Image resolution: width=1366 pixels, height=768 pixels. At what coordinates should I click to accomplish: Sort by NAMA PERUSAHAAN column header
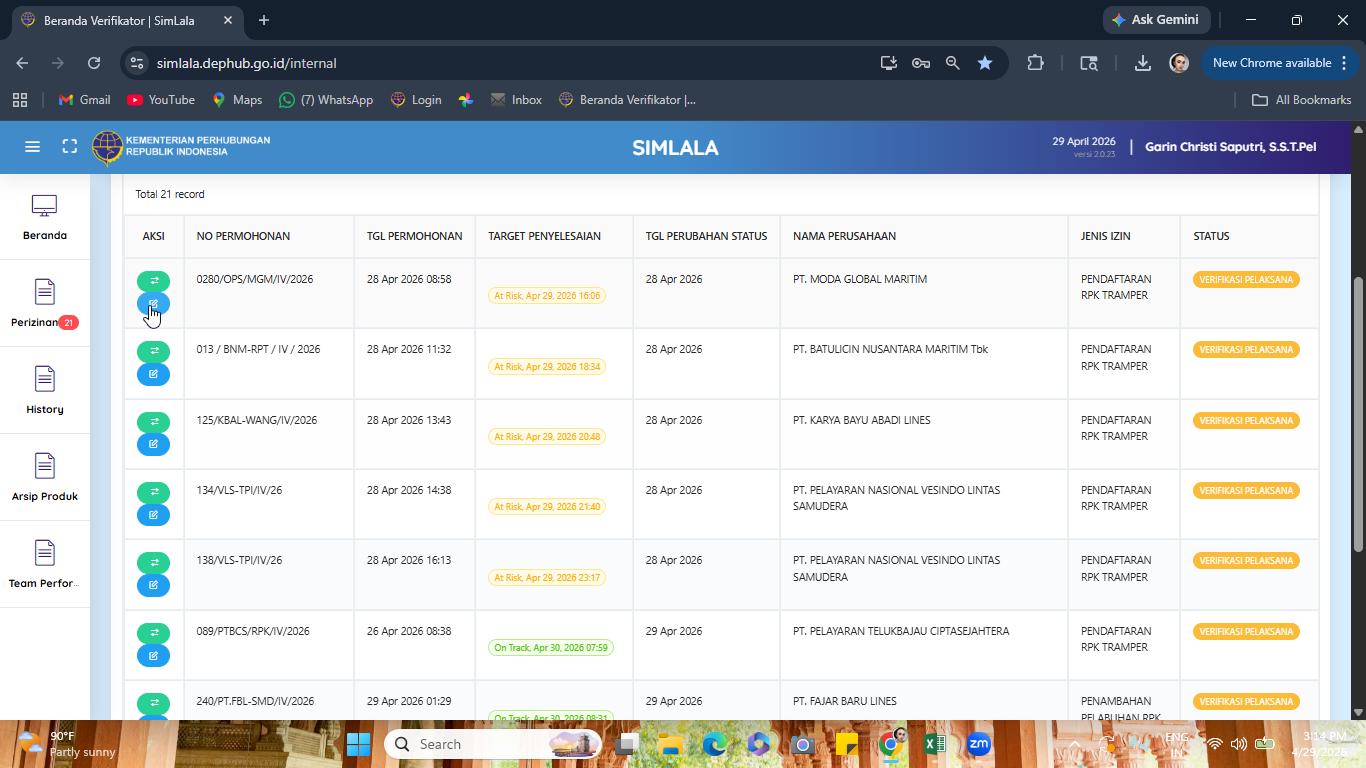click(844, 236)
